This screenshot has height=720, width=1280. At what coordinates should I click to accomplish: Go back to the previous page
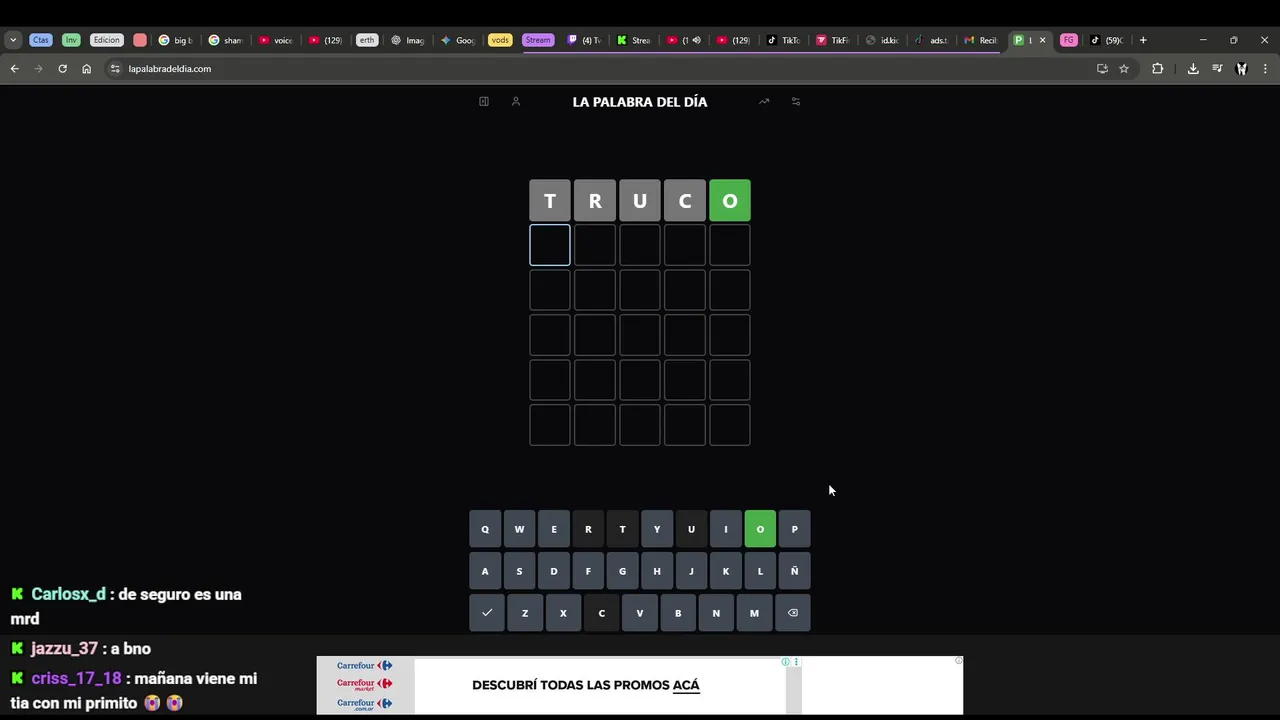(x=14, y=69)
